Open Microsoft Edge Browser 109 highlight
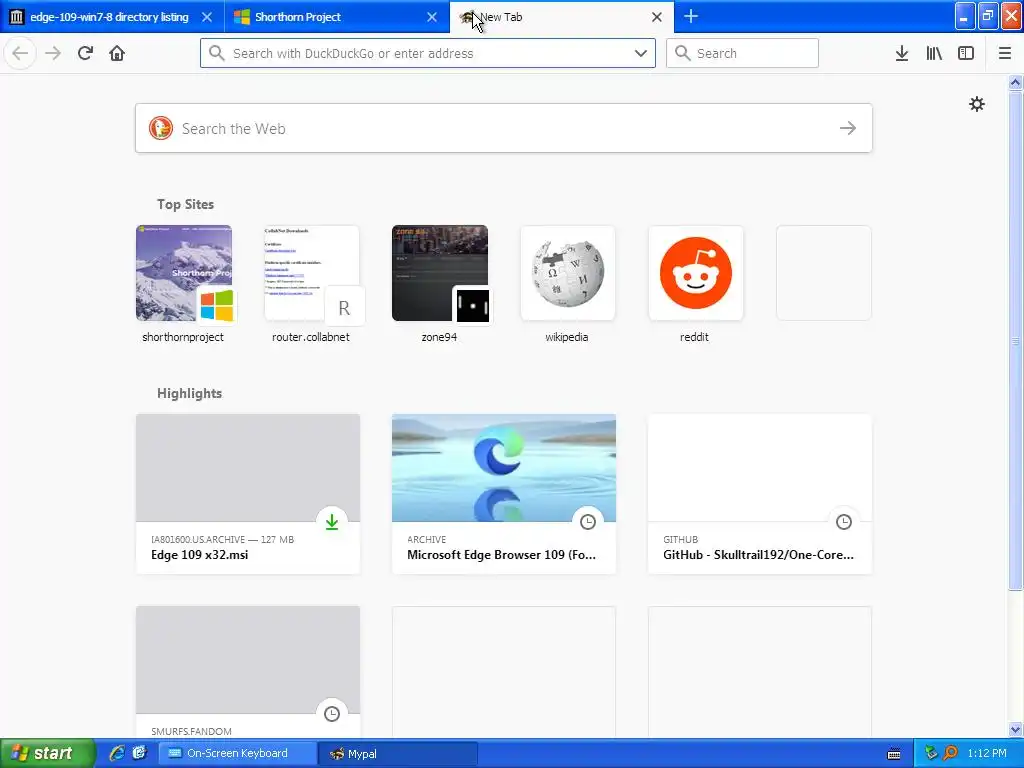 tap(504, 494)
